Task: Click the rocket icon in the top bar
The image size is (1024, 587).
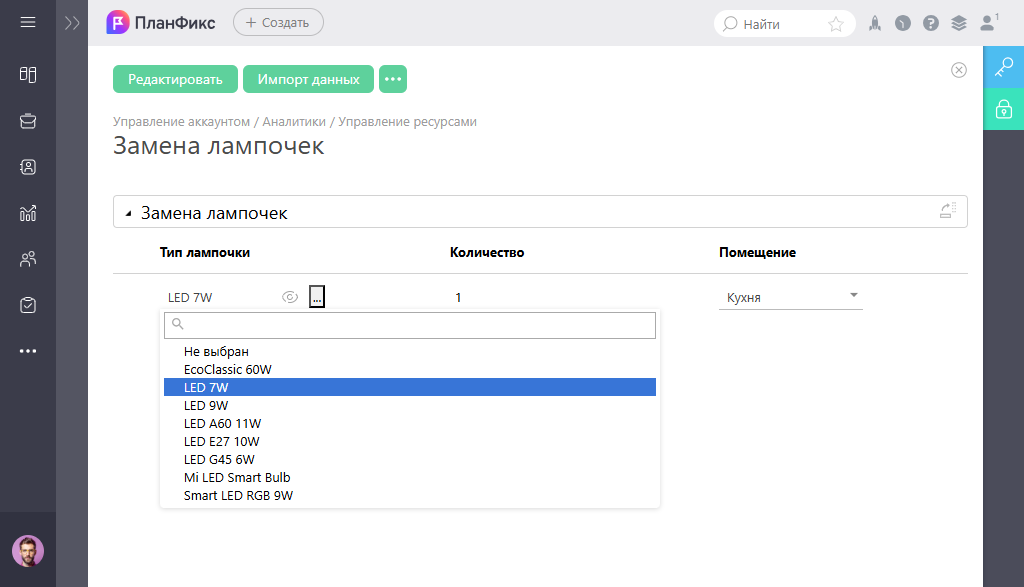Action: (874, 23)
